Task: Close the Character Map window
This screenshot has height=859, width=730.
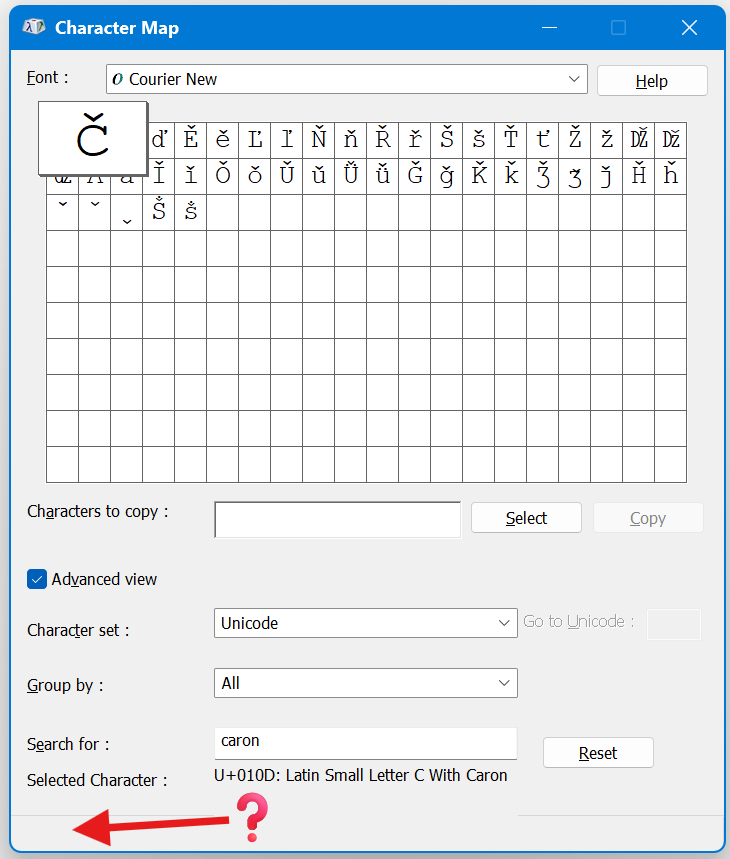Action: pyautogui.click(x=689, y=28)
